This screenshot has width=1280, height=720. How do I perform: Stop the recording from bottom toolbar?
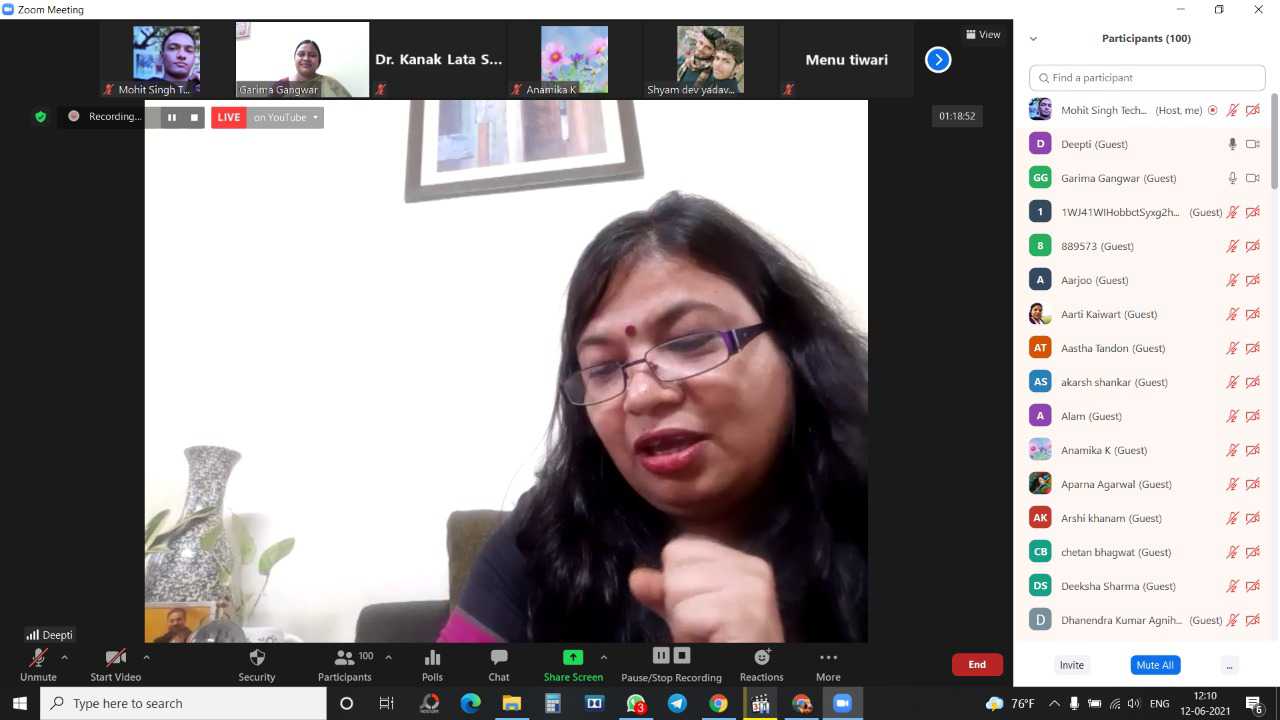pyautogui.click(x=682, y=656)
